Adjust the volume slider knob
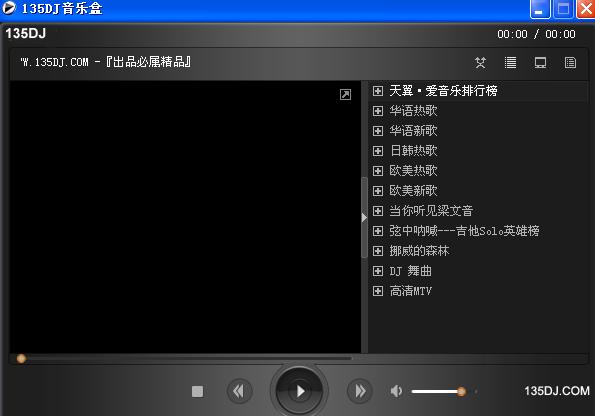Viewport: 595px width, 416px height. [x=461, y=391]
